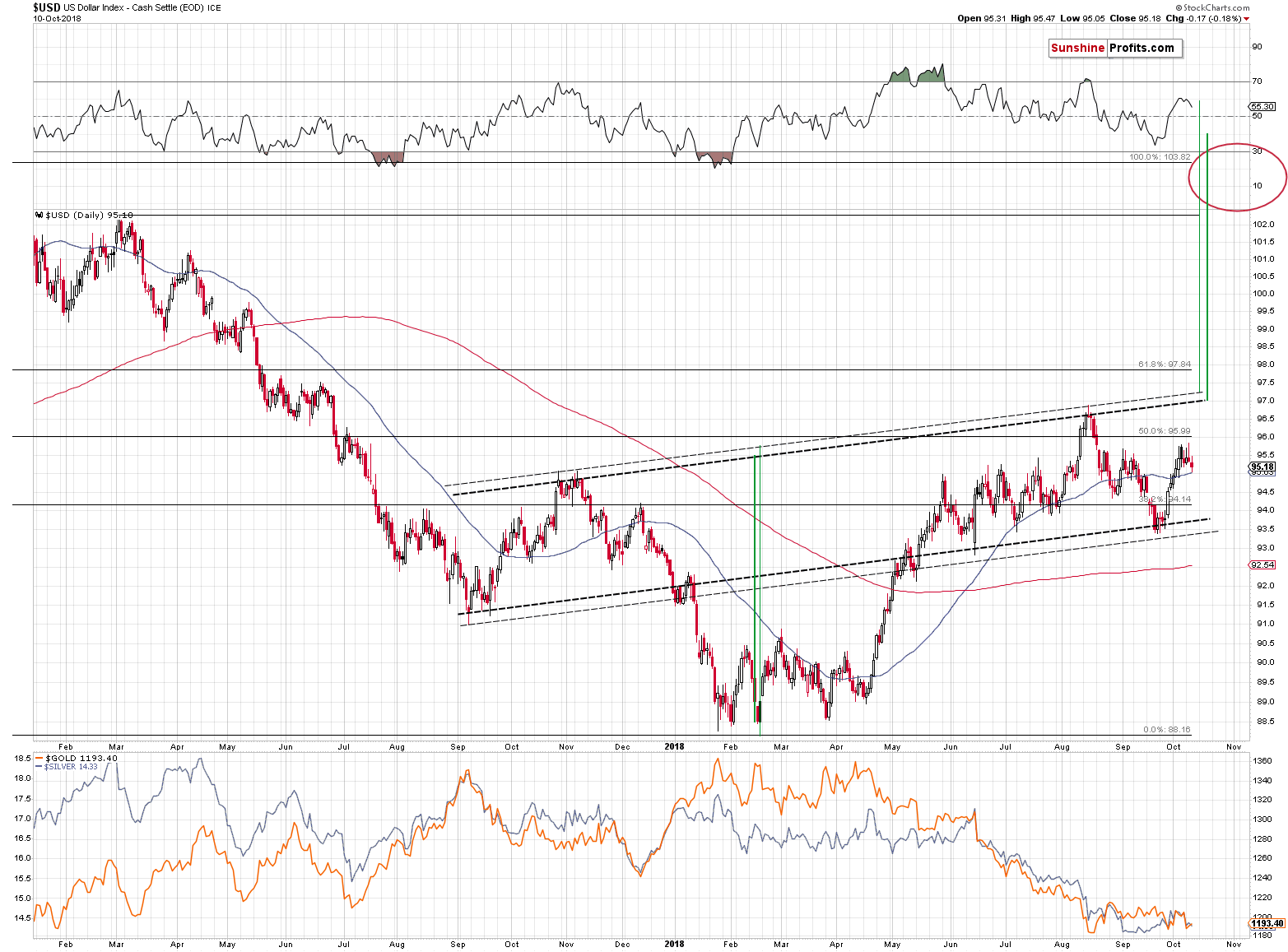Select the '$SILVER 14.33' legend text
Screen dimensions: 1288x952
point(71,766)
